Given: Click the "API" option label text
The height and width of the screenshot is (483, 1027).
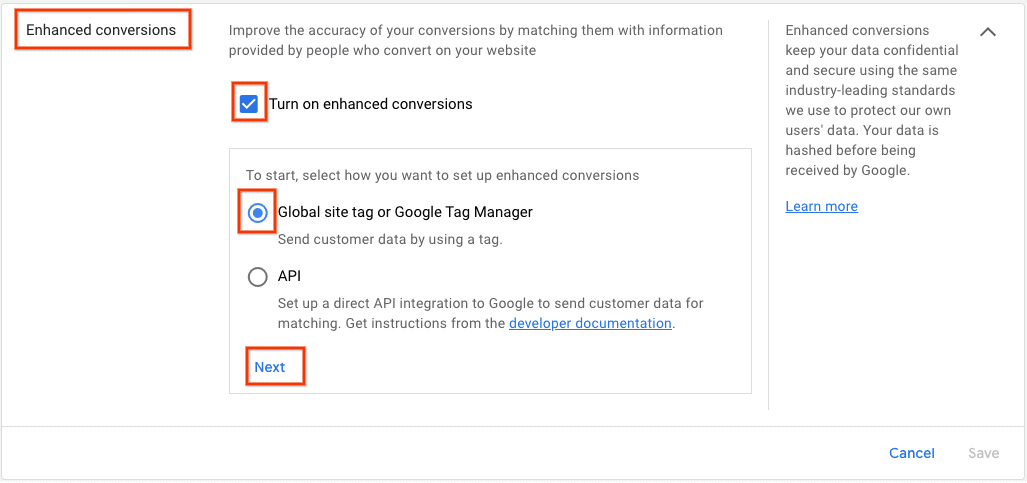Looking at the screenshot, I should [x=289, y=276].
